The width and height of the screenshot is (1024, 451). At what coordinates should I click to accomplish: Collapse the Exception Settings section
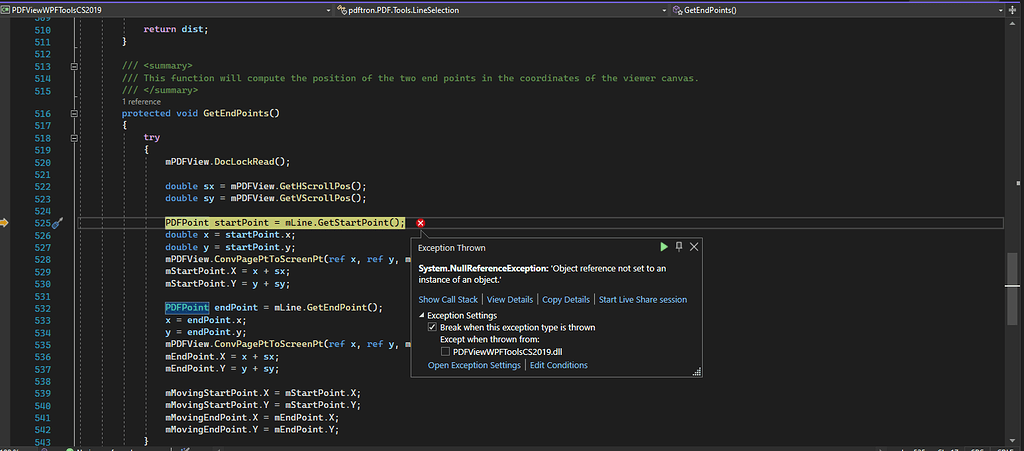tap(421, 316)
